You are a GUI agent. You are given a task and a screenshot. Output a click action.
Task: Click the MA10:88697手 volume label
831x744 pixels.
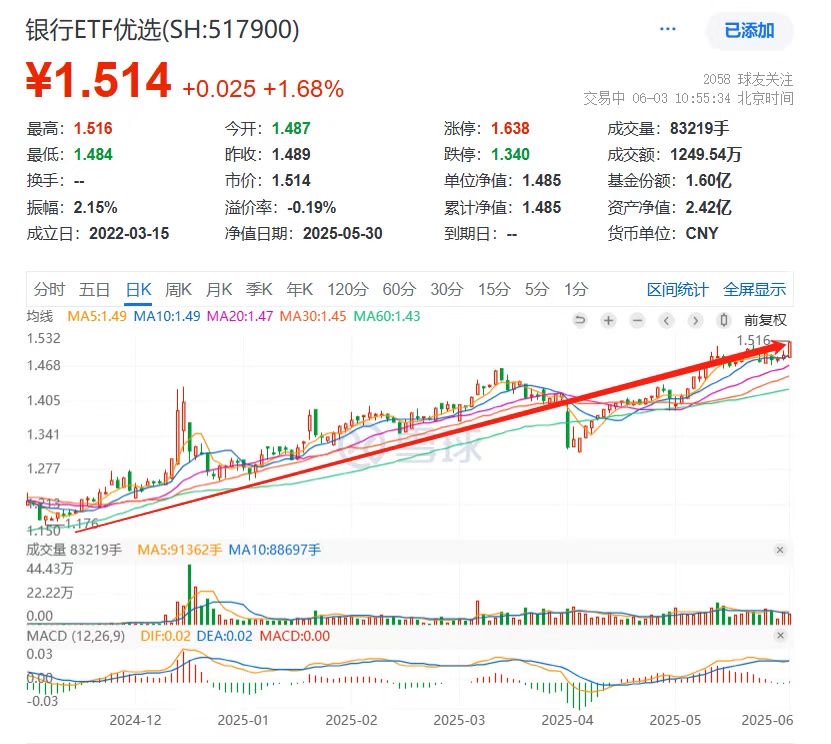pos(275,550)
